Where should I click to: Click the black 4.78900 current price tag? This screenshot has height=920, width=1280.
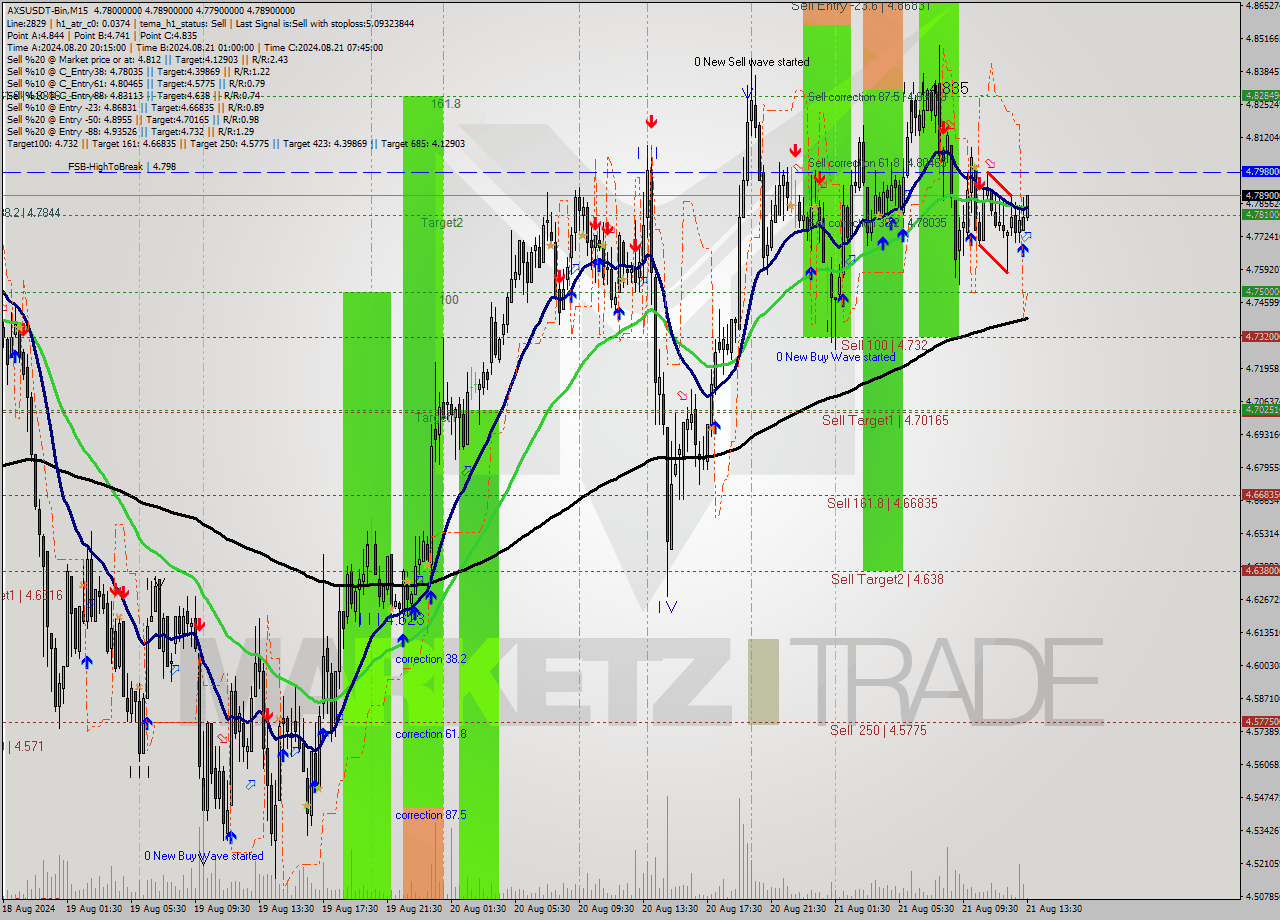(1260, 195)
